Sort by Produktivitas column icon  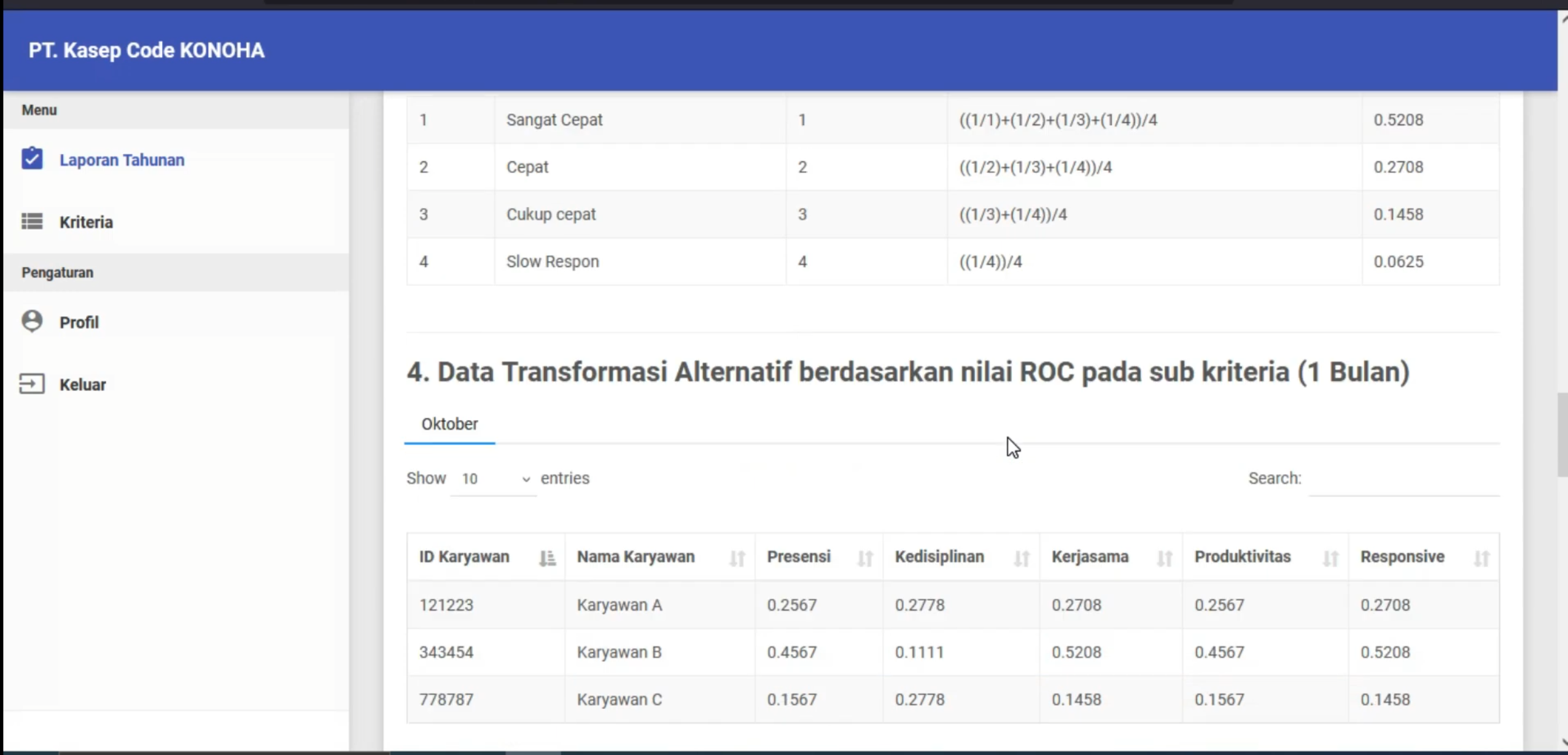[x=1330, y=558]
